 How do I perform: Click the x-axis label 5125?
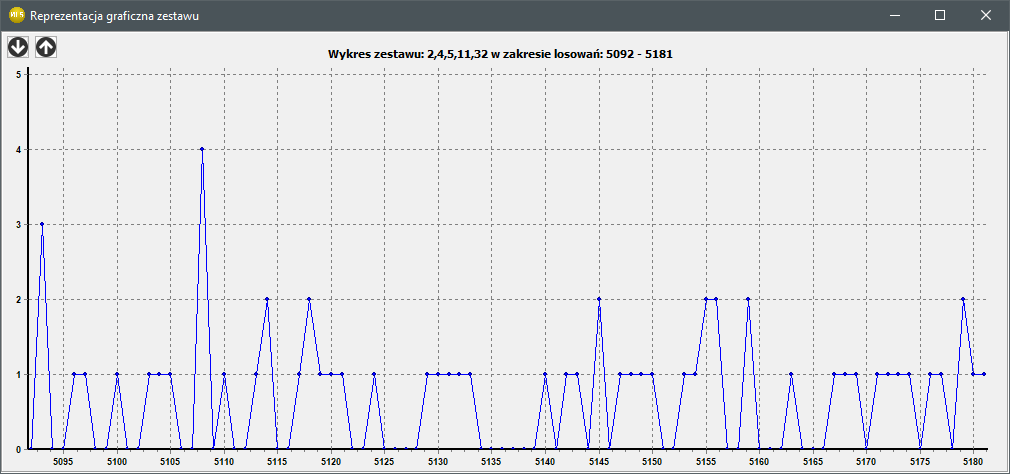point(385,462)
